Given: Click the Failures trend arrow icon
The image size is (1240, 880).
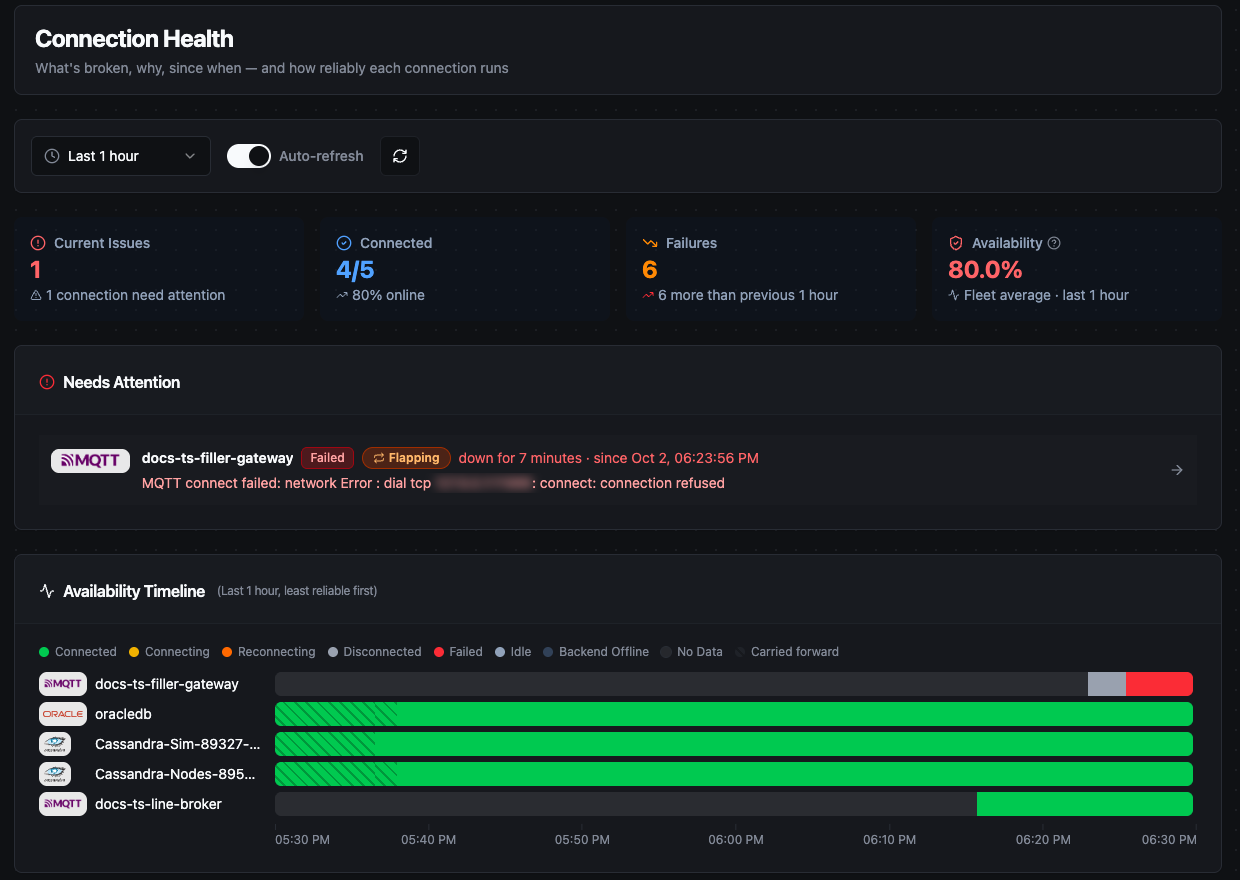Looking at the screenshot, I should 650,243.
